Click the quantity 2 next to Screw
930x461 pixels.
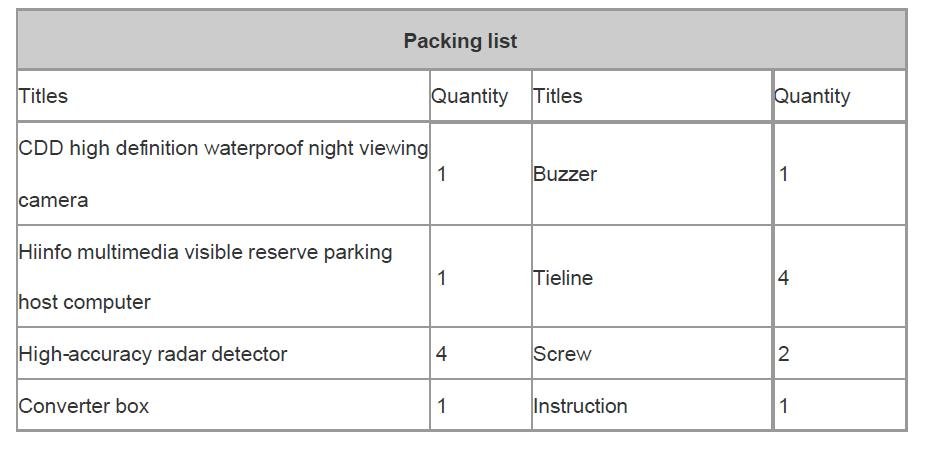click(784, 354)
